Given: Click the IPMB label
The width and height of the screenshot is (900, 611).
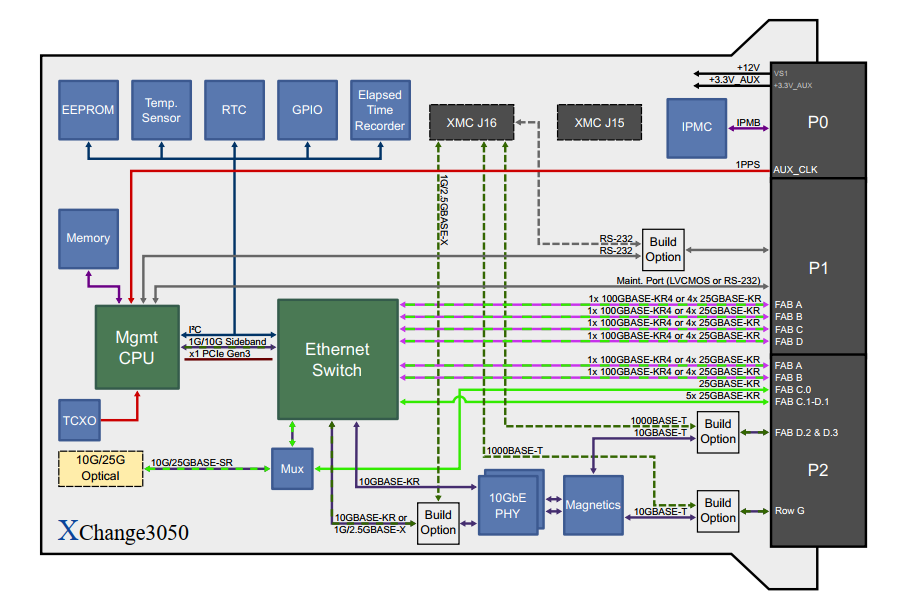Looking at the screenshot, I should [x=748, y=122].
